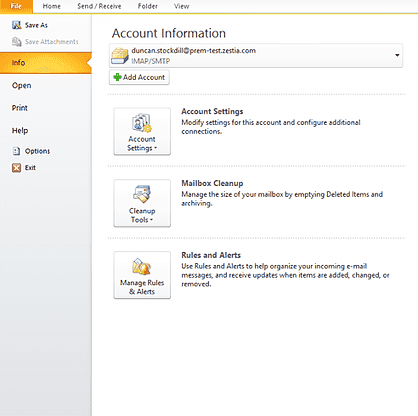Viewport: 418px width, 416px height.
Task: Click the Account Settings contacts gear icon
Action: pos(142,123)
